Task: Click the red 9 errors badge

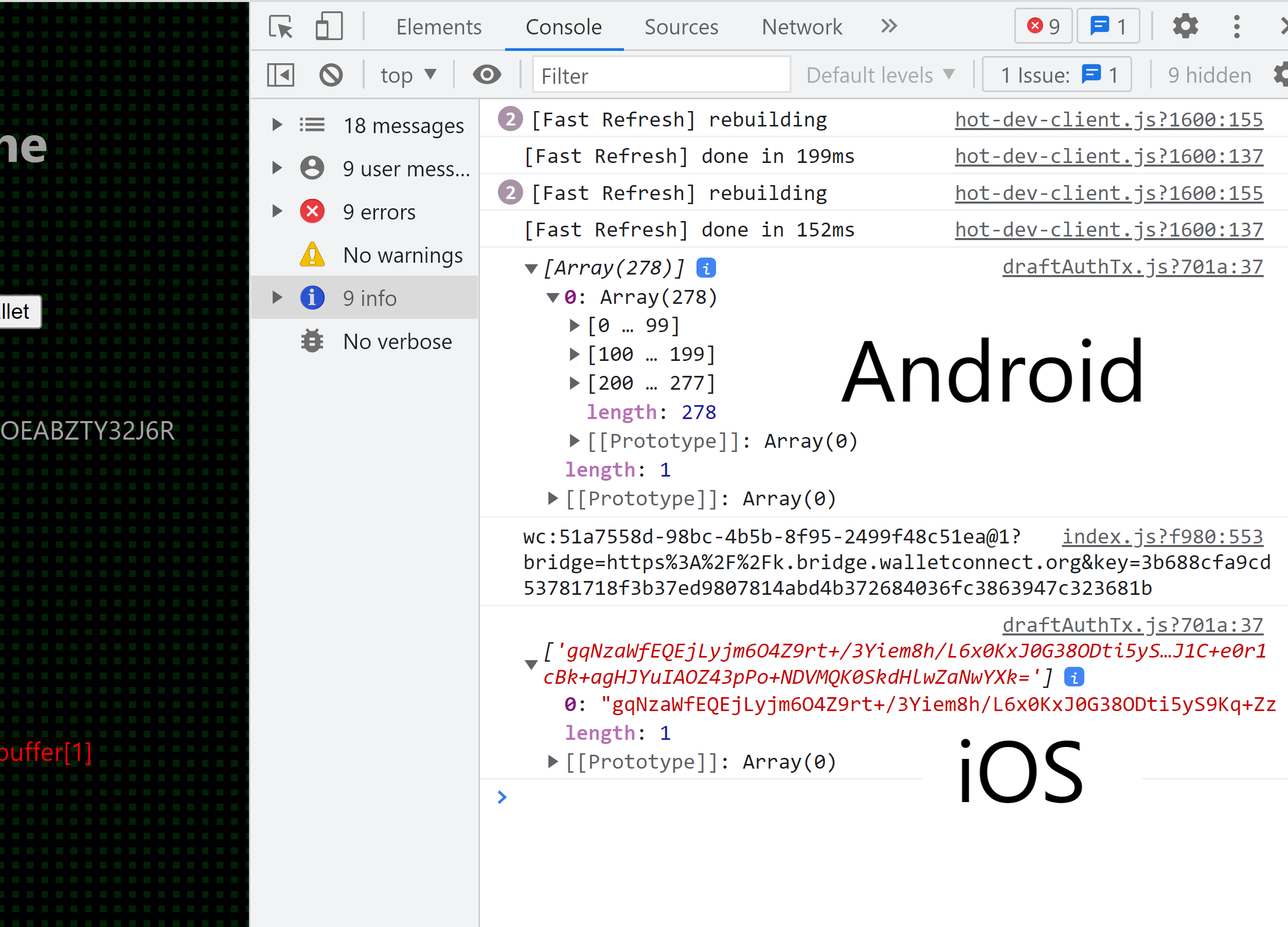Action: coord(1043,26)
